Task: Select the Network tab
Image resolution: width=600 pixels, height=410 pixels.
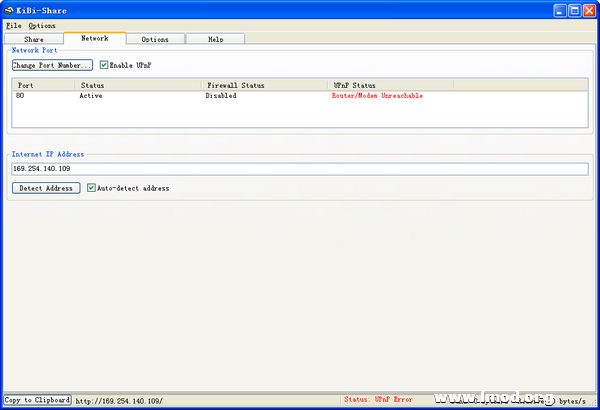Action: [95, 38]
